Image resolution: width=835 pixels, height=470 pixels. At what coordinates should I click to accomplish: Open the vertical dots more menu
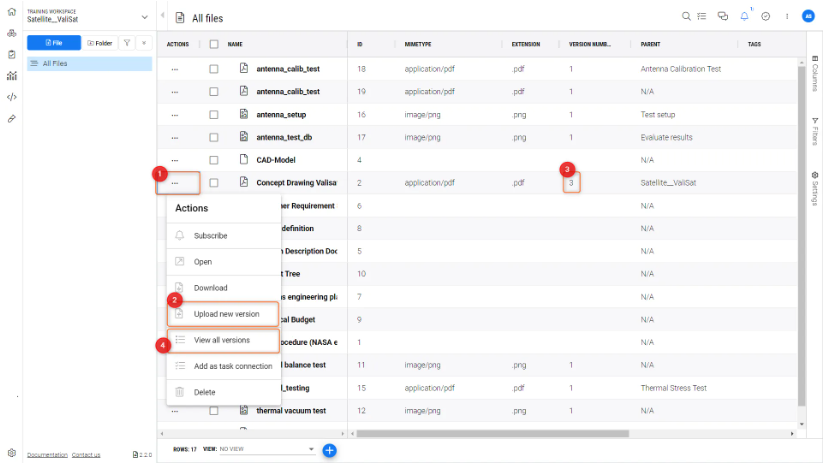(x=787, y=17)
